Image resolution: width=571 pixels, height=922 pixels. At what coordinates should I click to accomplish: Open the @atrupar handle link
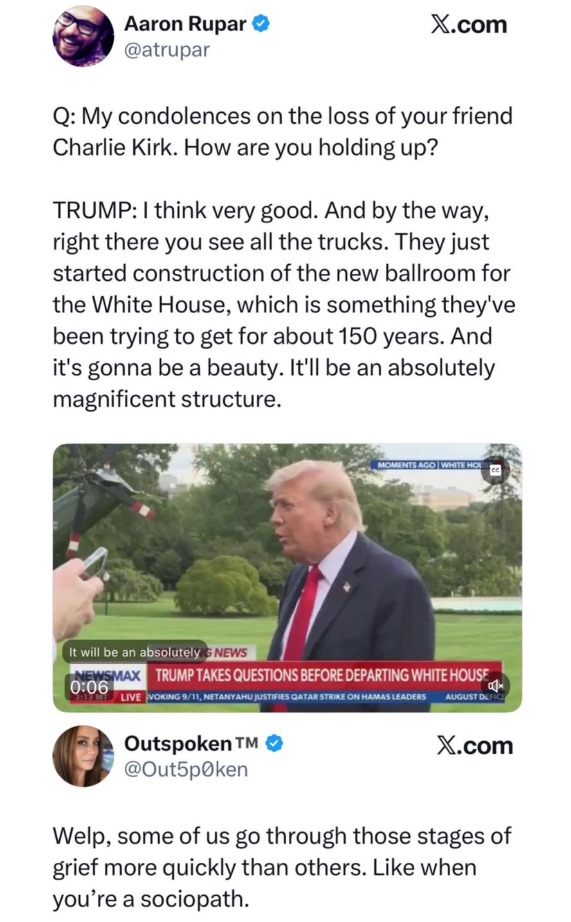click(x=166, y=50)
